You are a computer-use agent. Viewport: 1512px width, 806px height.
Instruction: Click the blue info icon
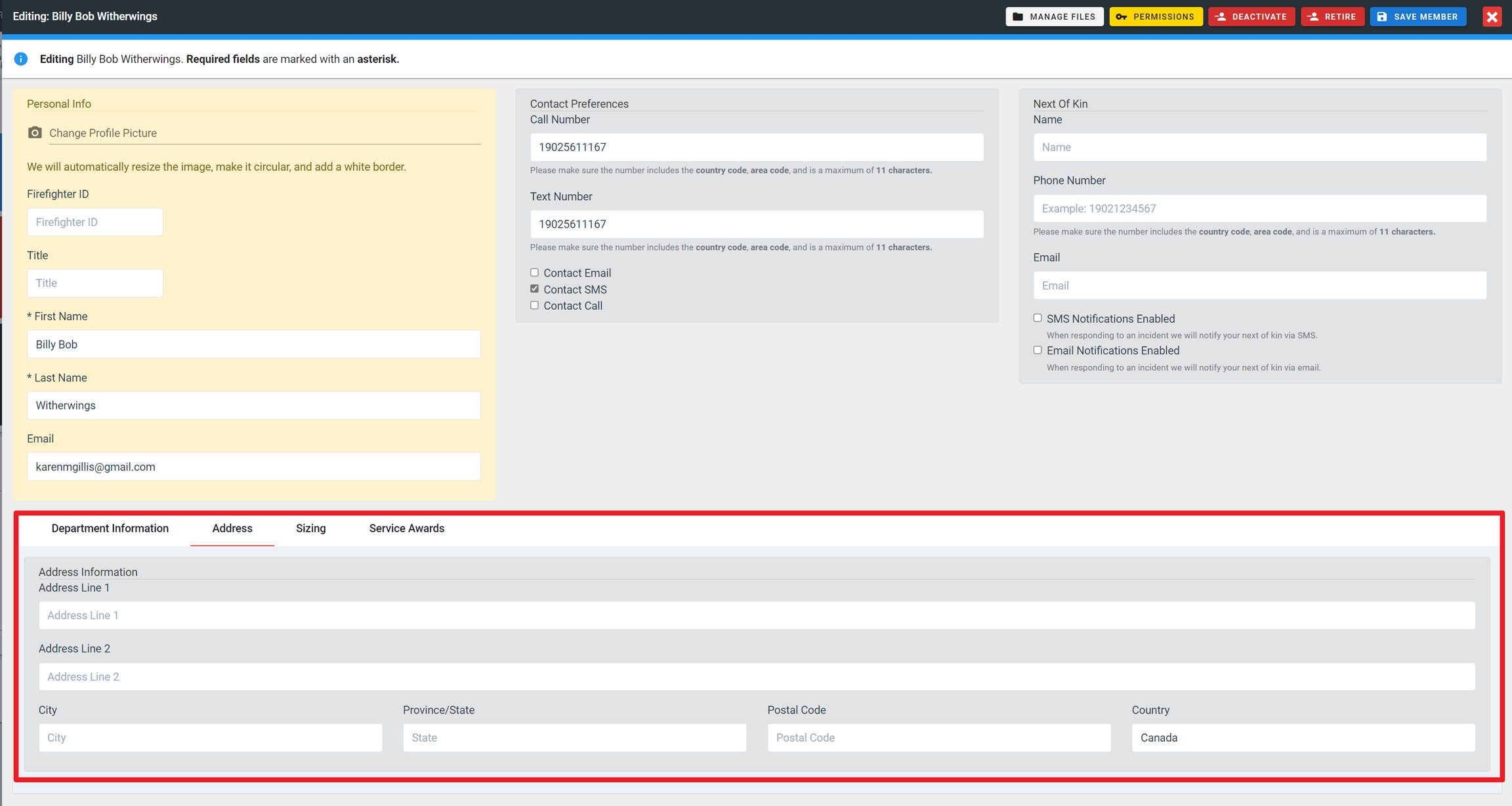point(21,59)
